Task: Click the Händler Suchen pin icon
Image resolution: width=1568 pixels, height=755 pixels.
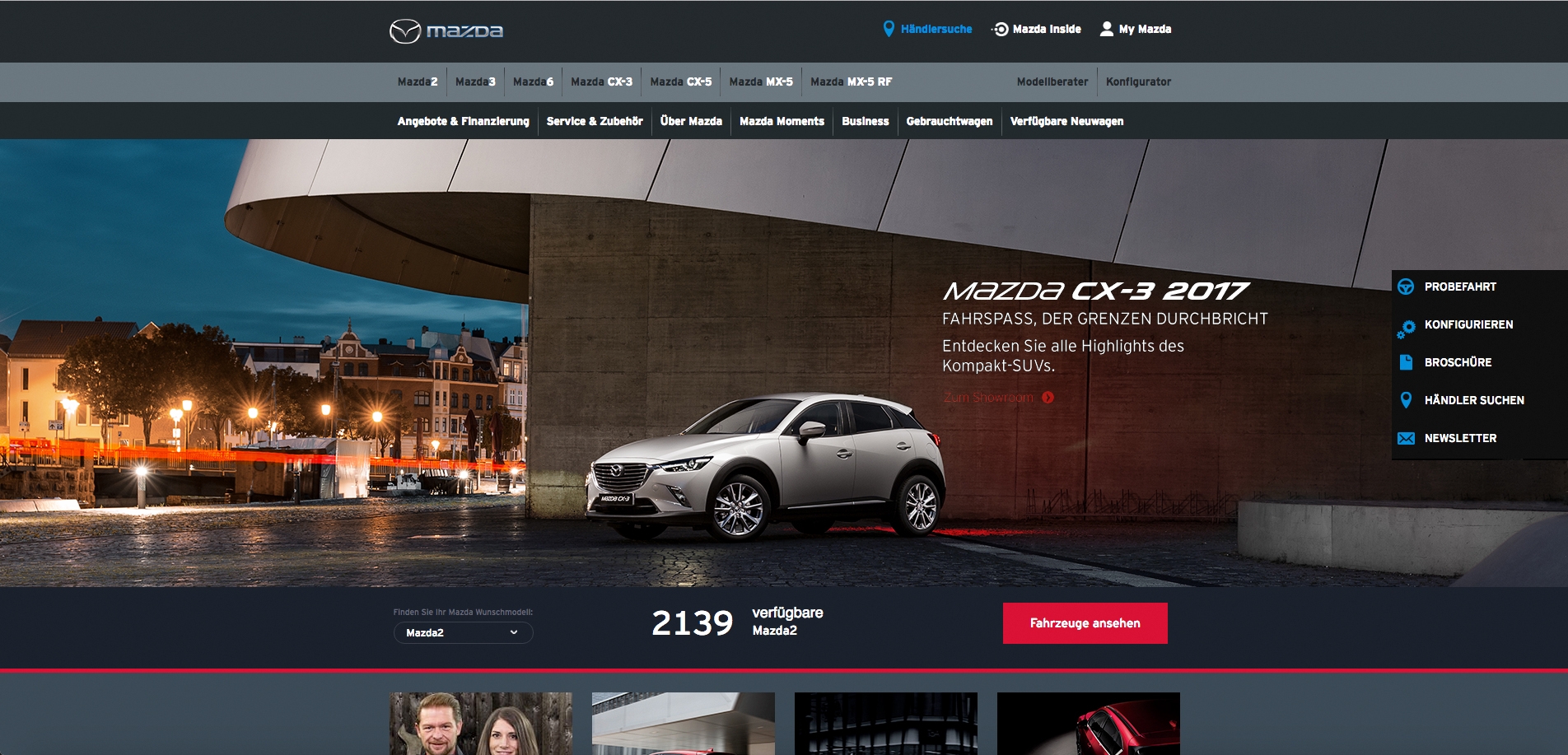Action: (1406, 400)
